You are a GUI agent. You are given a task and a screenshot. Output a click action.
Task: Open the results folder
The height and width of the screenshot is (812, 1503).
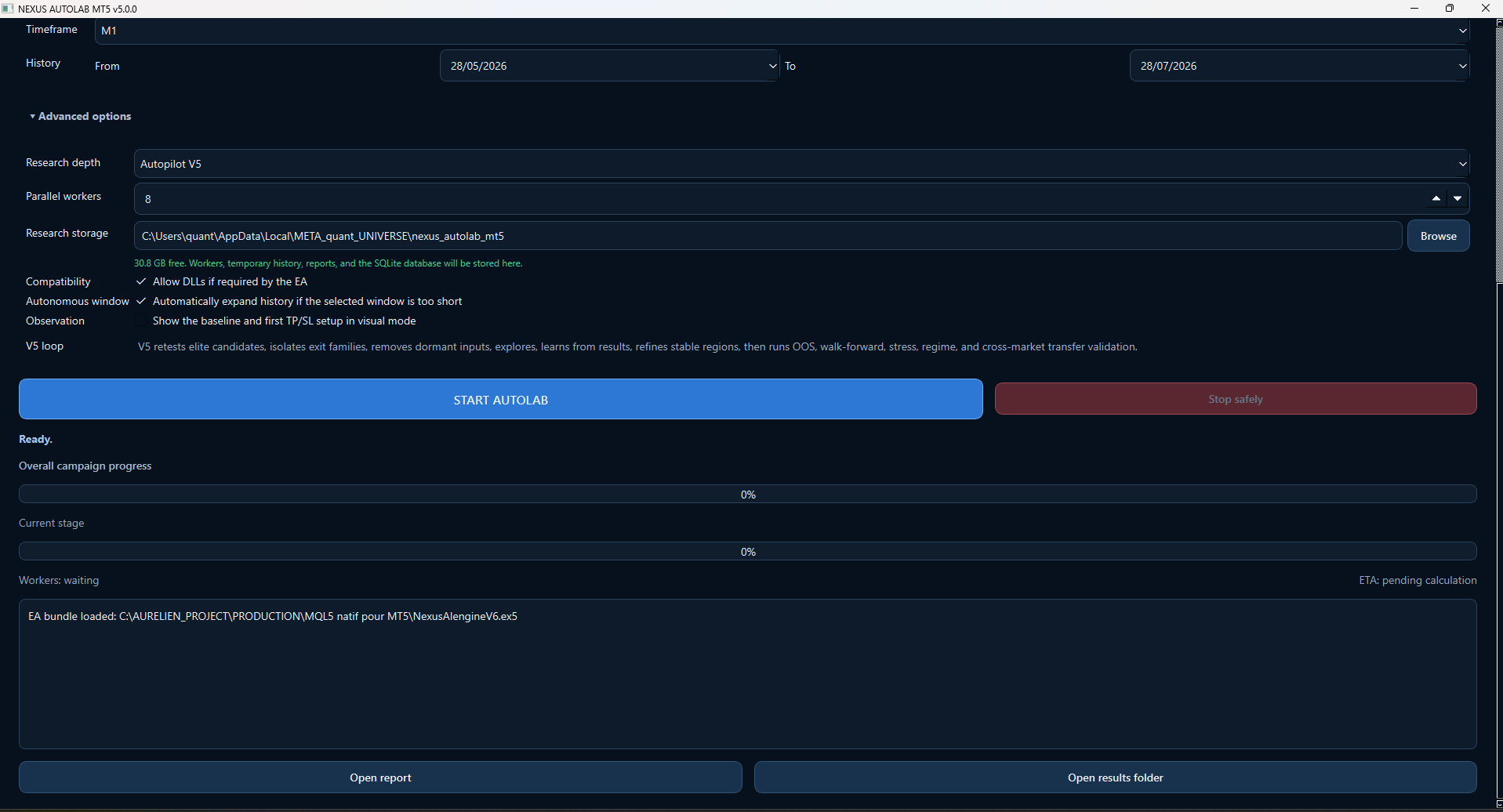[1116, 778]
